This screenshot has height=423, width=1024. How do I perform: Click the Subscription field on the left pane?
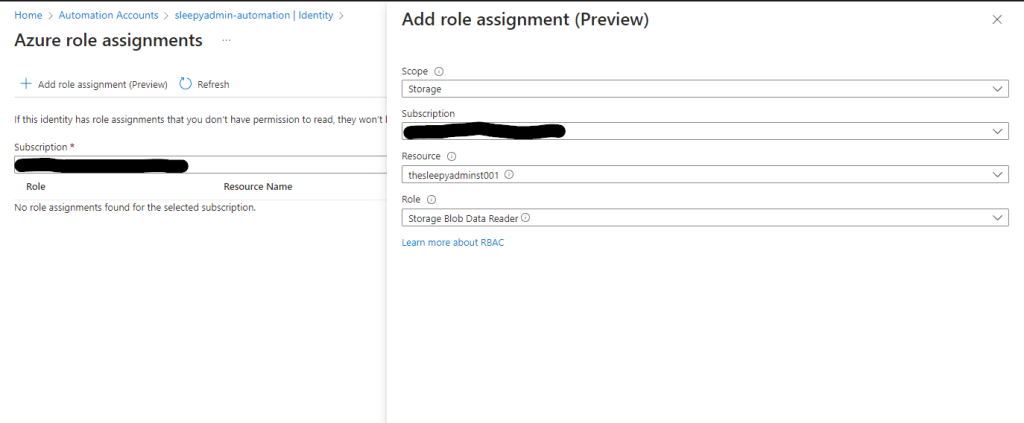[200, 165]
